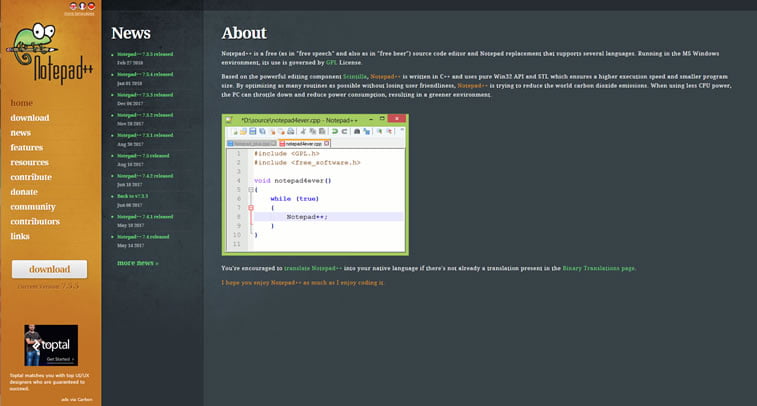This screenshot has height=406, width=757.
Task: Click the save icon in screenshot toolbar
Action: point(252,131)
